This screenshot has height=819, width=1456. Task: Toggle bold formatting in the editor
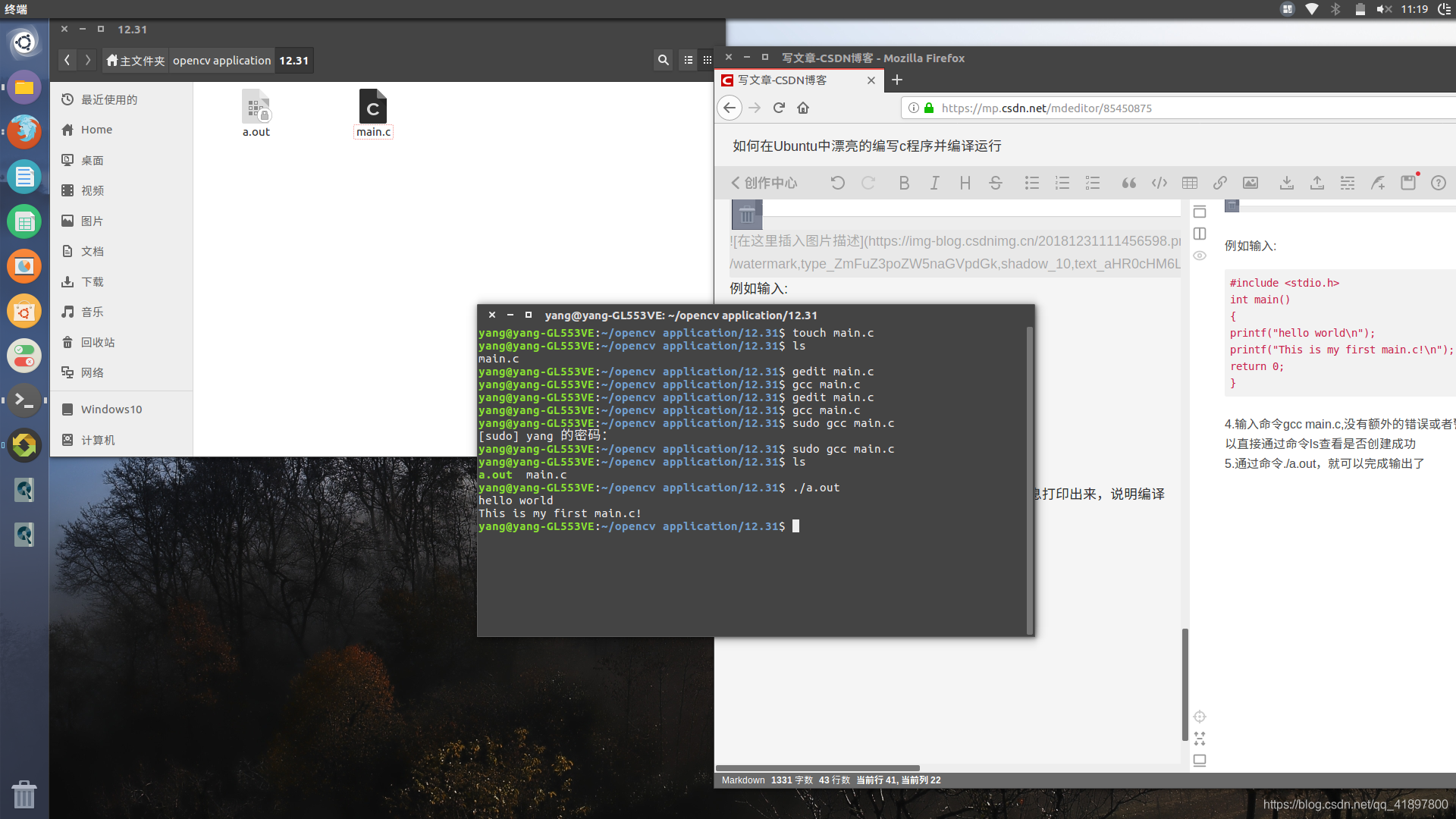[904, 183]
